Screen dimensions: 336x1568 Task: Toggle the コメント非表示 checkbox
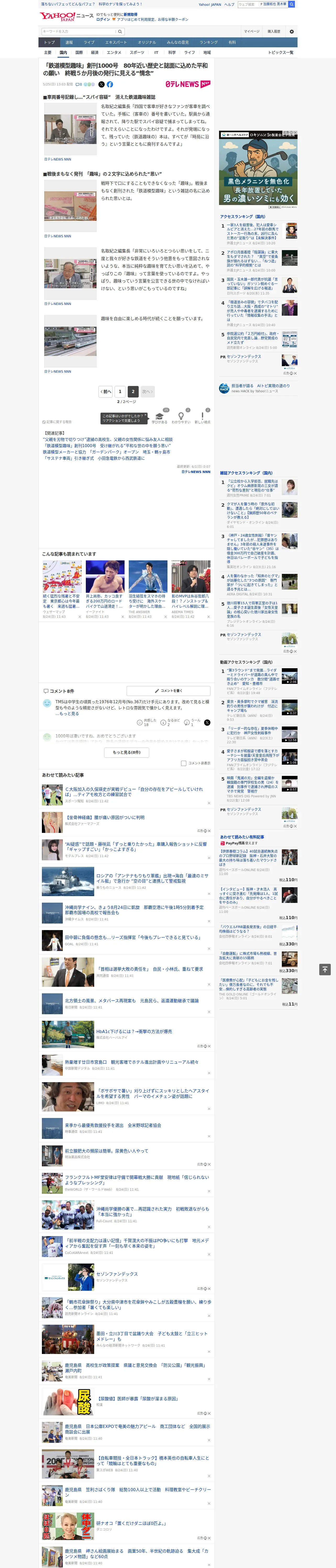pyautogui.click(x=183, y=763)
